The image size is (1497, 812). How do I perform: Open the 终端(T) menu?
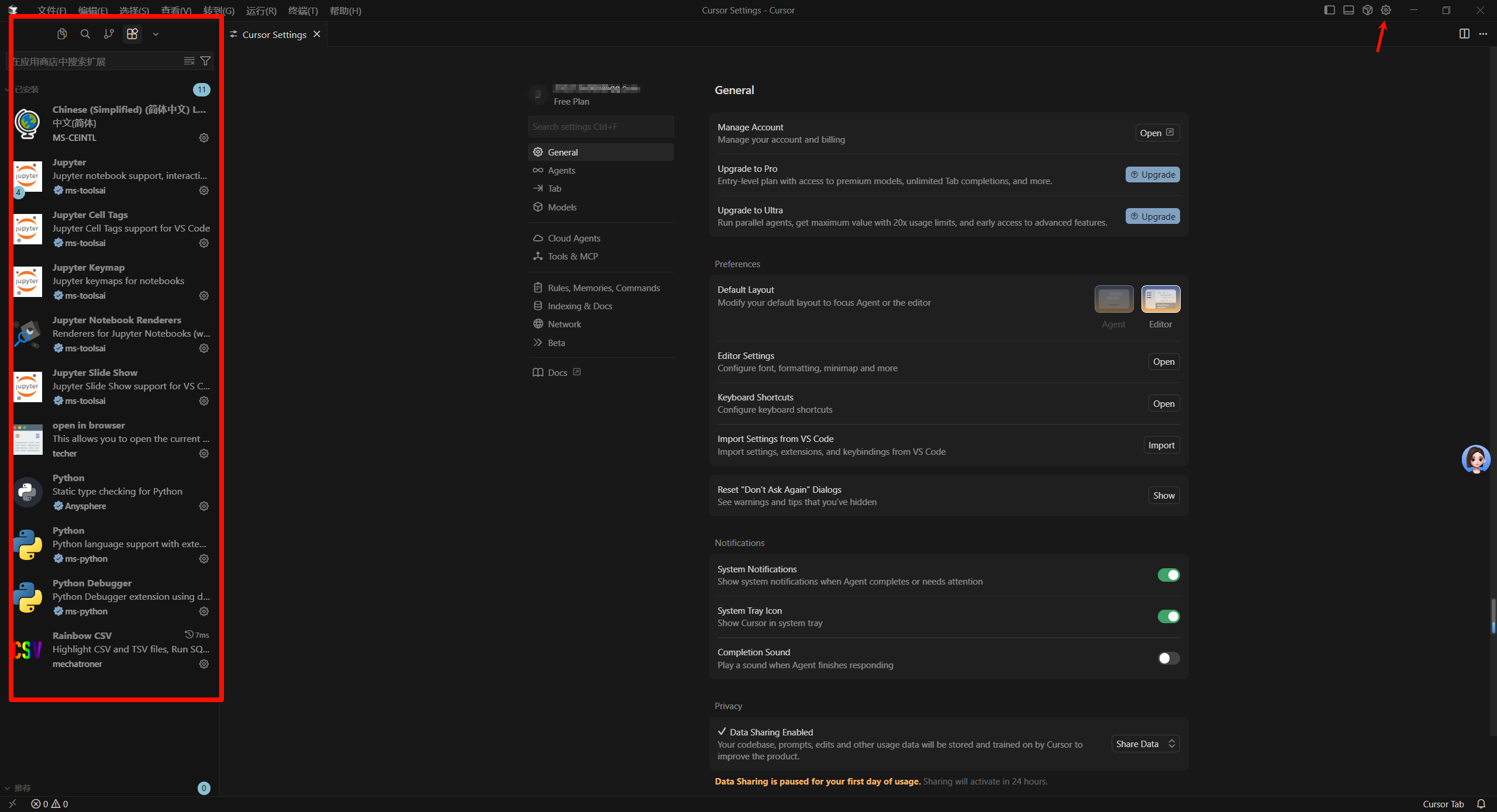point(303,11)
